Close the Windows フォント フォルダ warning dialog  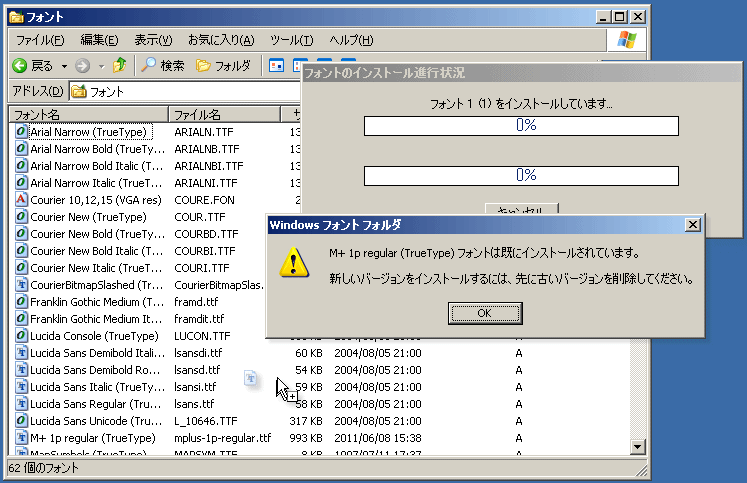point(693,225)
